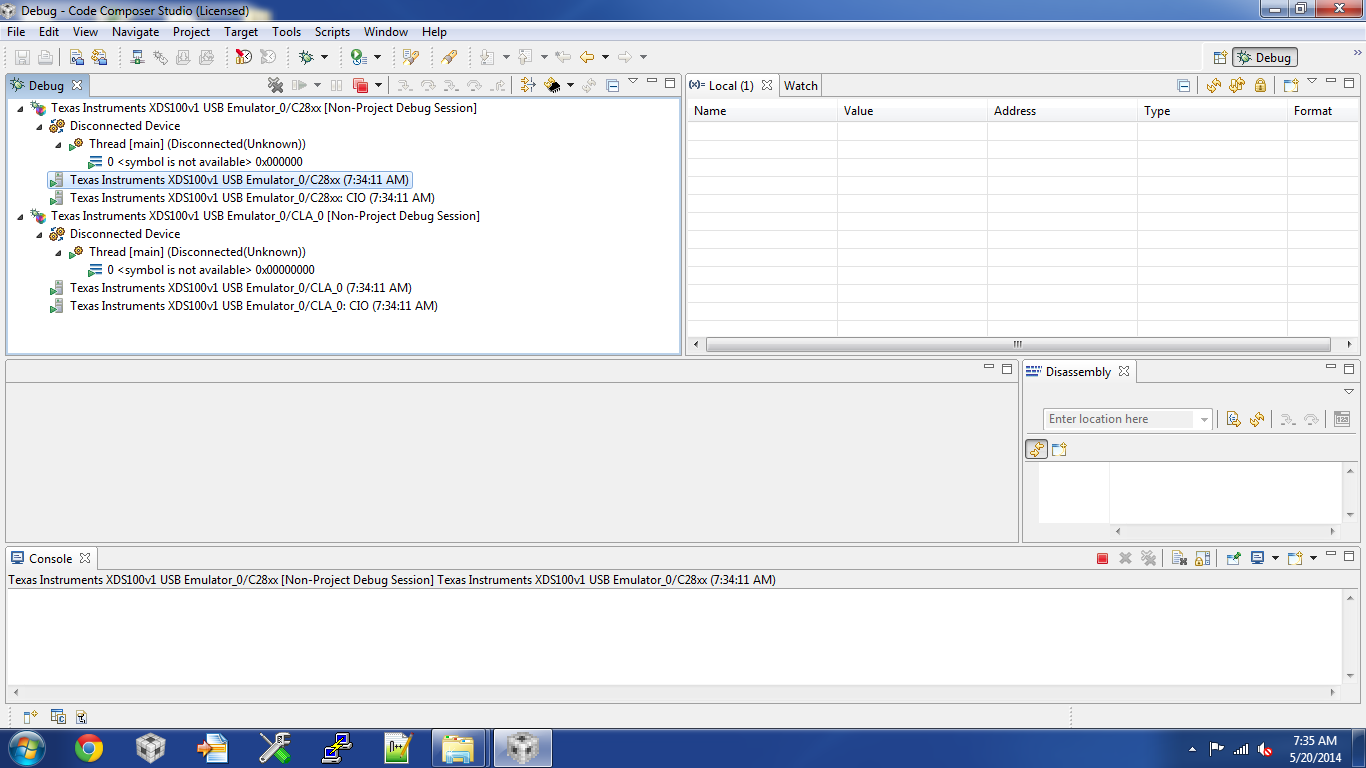1366x768 pixels.
Task: Click the Value column header
Action: coord(912,111)
